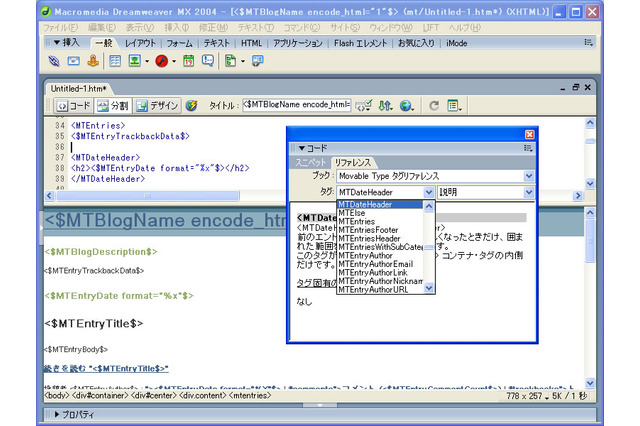Image resolution: width=640 pixels, height=426 pixels.
Task: Open the 表示(V) menu
Action: click(140, 28)
